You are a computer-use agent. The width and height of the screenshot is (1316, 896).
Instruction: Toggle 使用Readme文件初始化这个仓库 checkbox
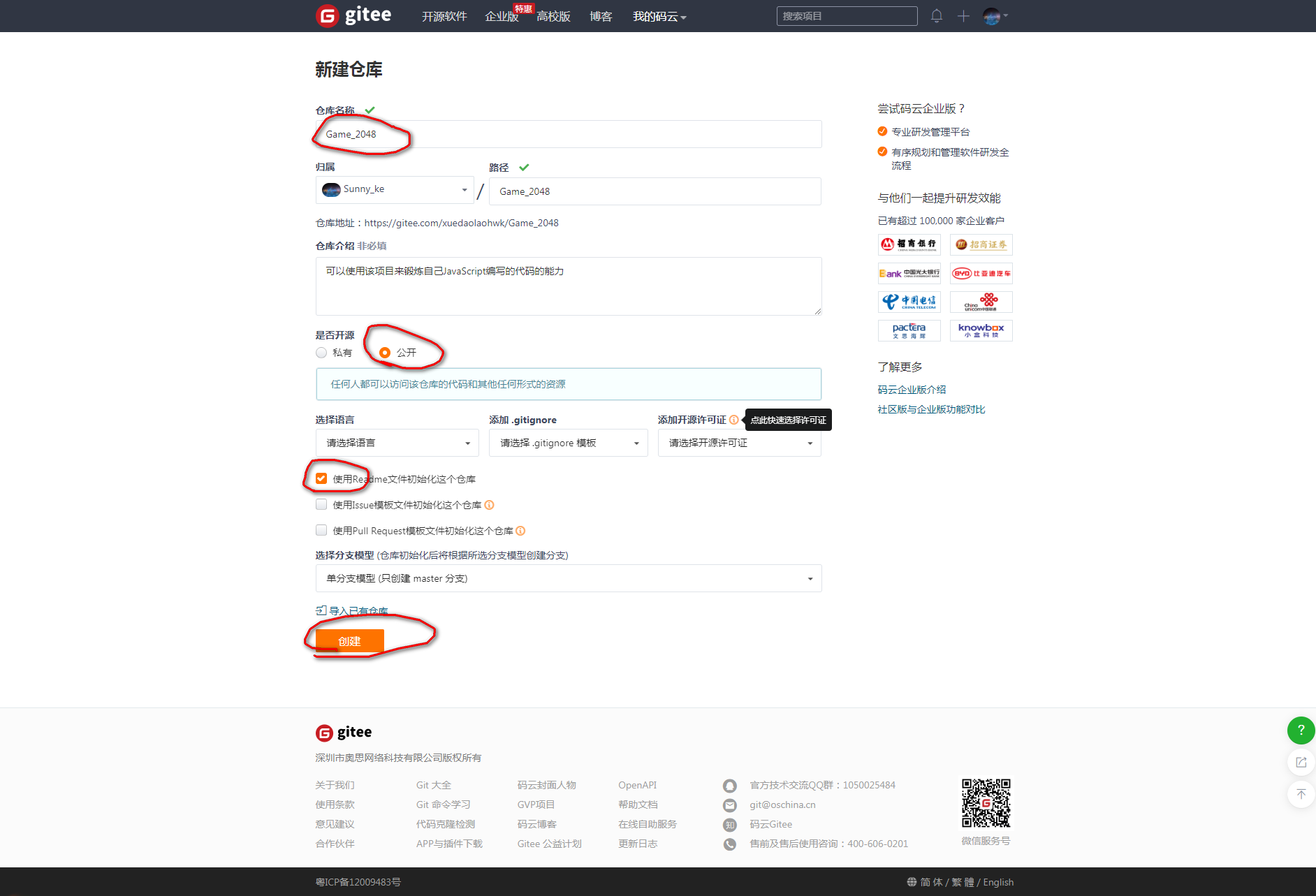pyautogui.click(x=321, y=478)
